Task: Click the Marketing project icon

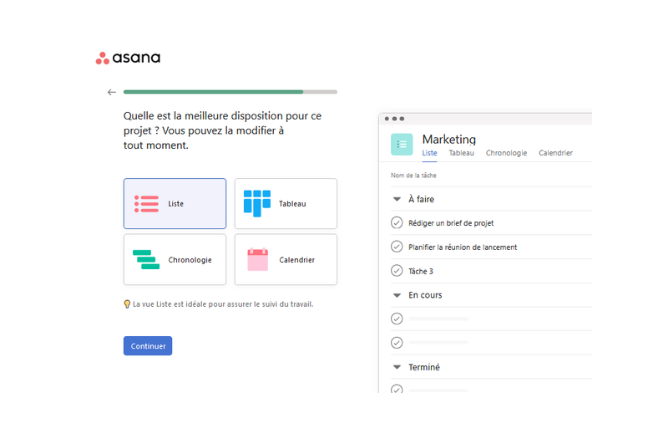Action: 401,144
